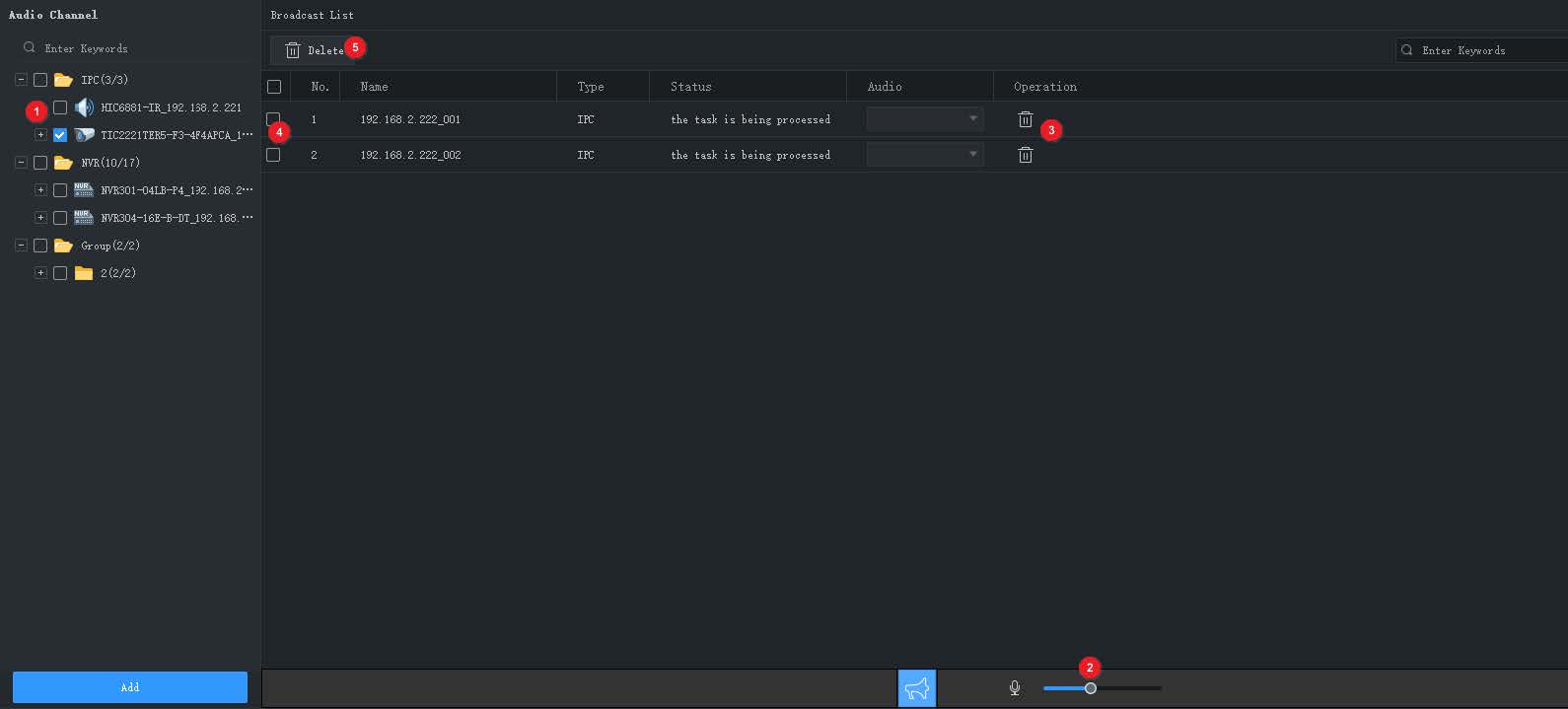Check the box for broadcast row 1
Viewport: 1568px width, 709px height.
pos(273,119)
